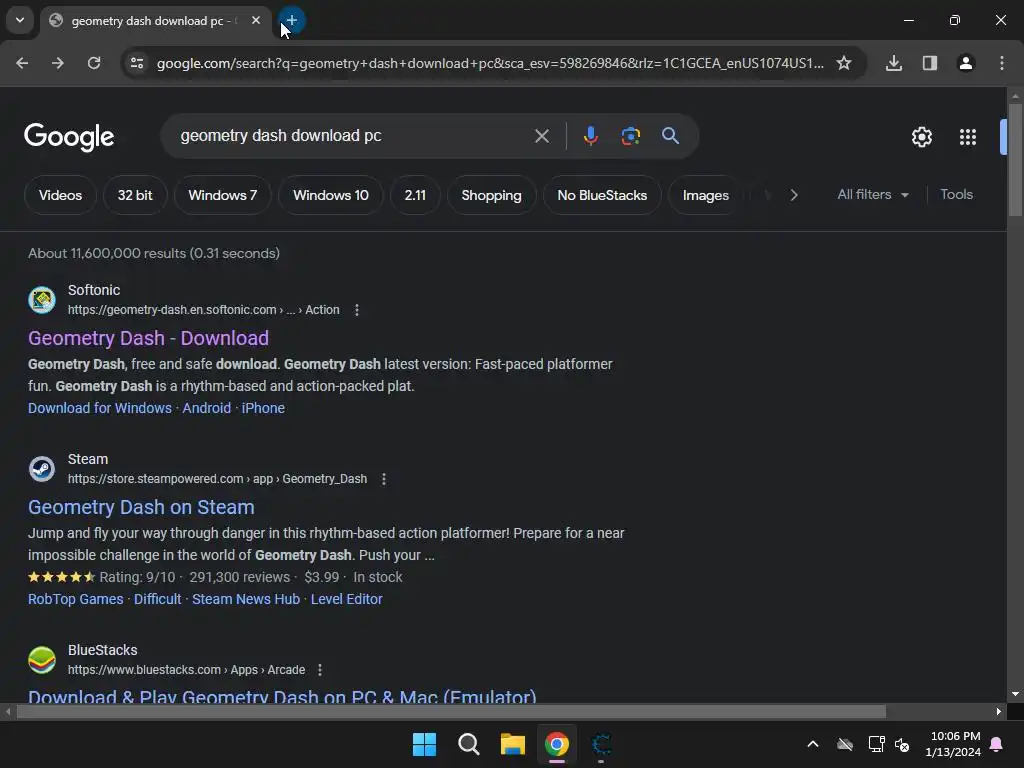Viewport: 1024px width, 768px height.
Task: Click the BlueStacks site favicon
Action: [42, 660]
